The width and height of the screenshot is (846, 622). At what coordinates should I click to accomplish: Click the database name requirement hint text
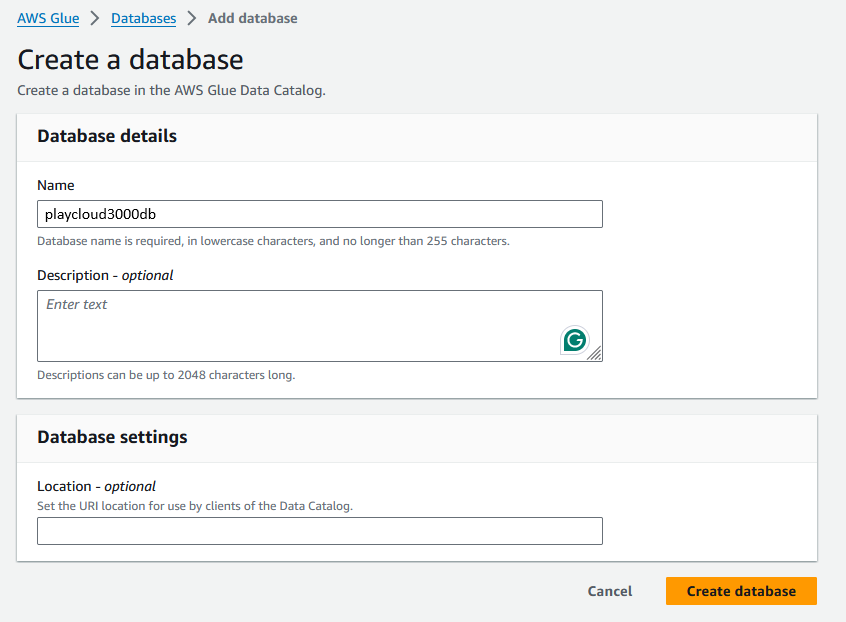[x=274, y=241]
